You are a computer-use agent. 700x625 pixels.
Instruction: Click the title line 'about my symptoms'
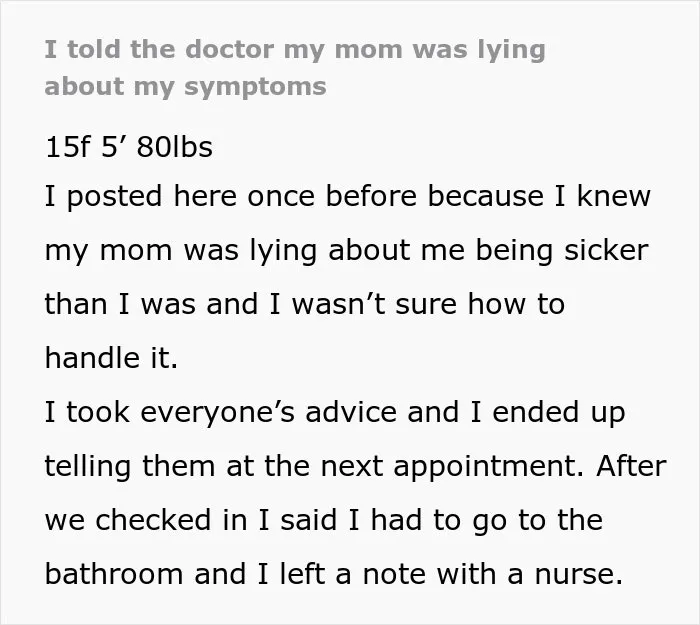(186, 87)
